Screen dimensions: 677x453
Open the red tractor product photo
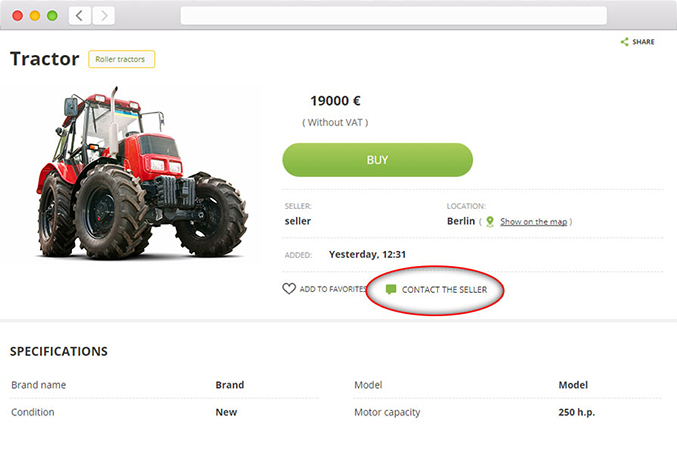pos(141,175)
